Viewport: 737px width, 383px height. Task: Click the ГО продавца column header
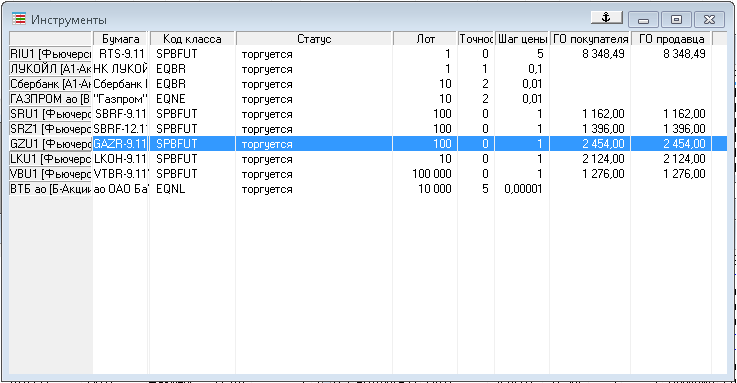coord(672,39)
